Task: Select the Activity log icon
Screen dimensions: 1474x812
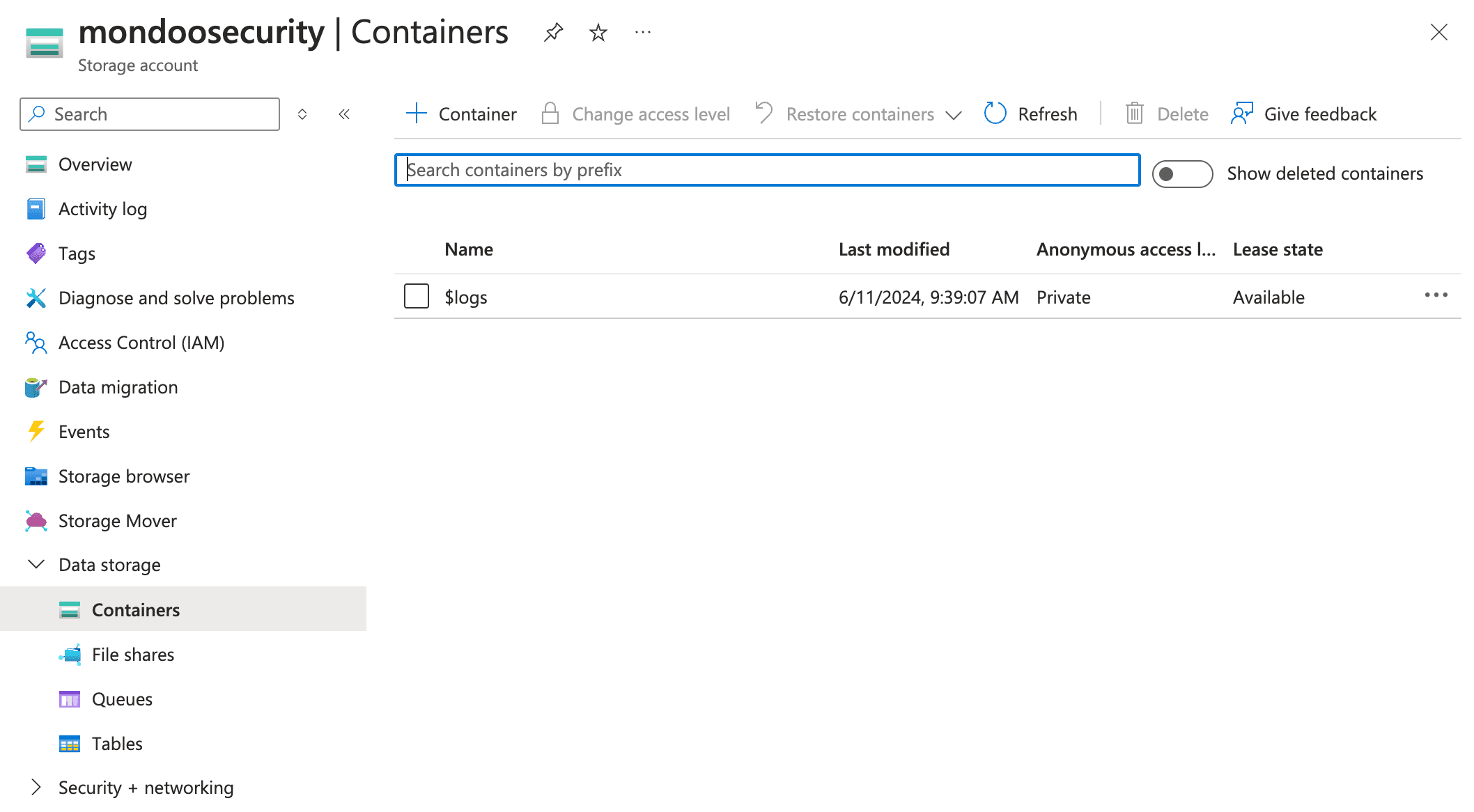Action: point(36,208)
